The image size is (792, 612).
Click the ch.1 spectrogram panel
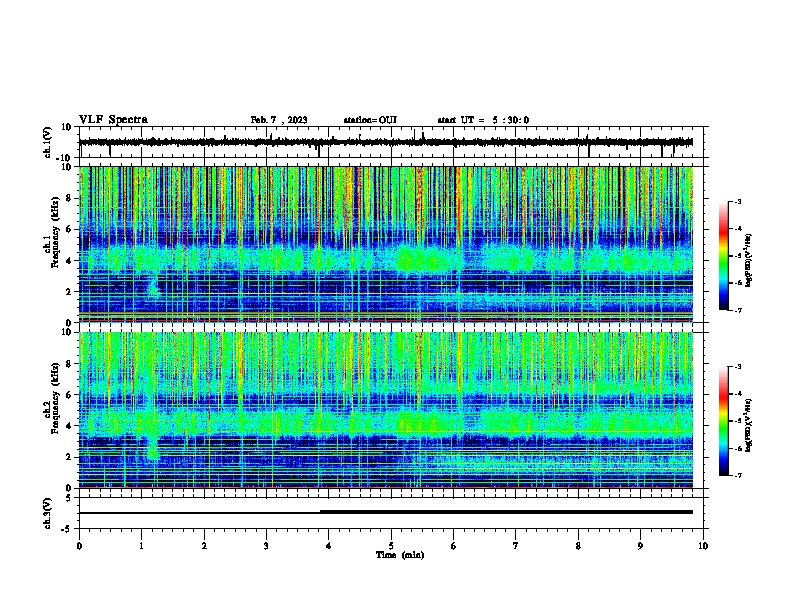pos(393,244)
